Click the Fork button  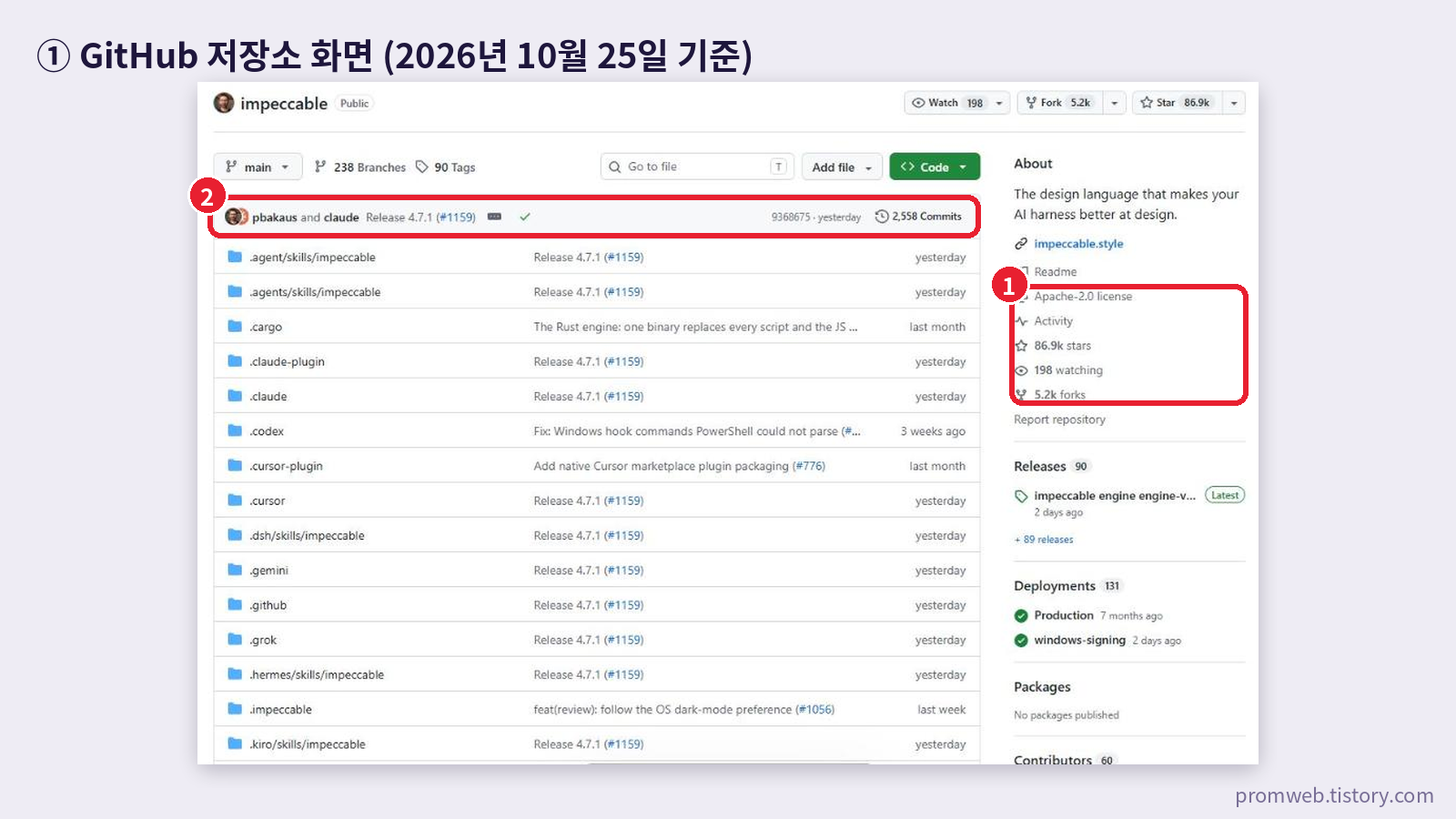coord(1060,103)
